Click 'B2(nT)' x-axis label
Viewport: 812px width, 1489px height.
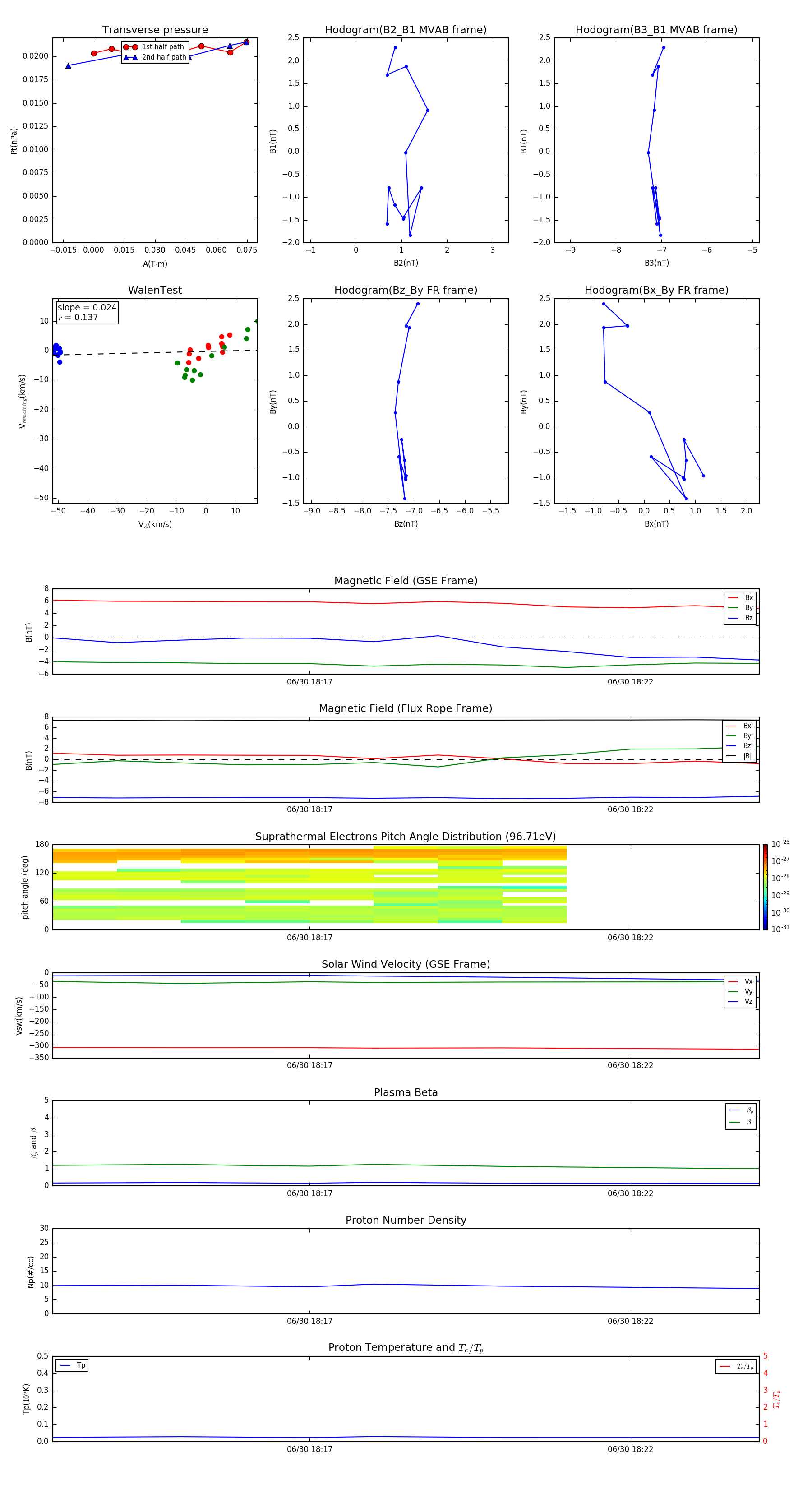click(x=406, y=263)
